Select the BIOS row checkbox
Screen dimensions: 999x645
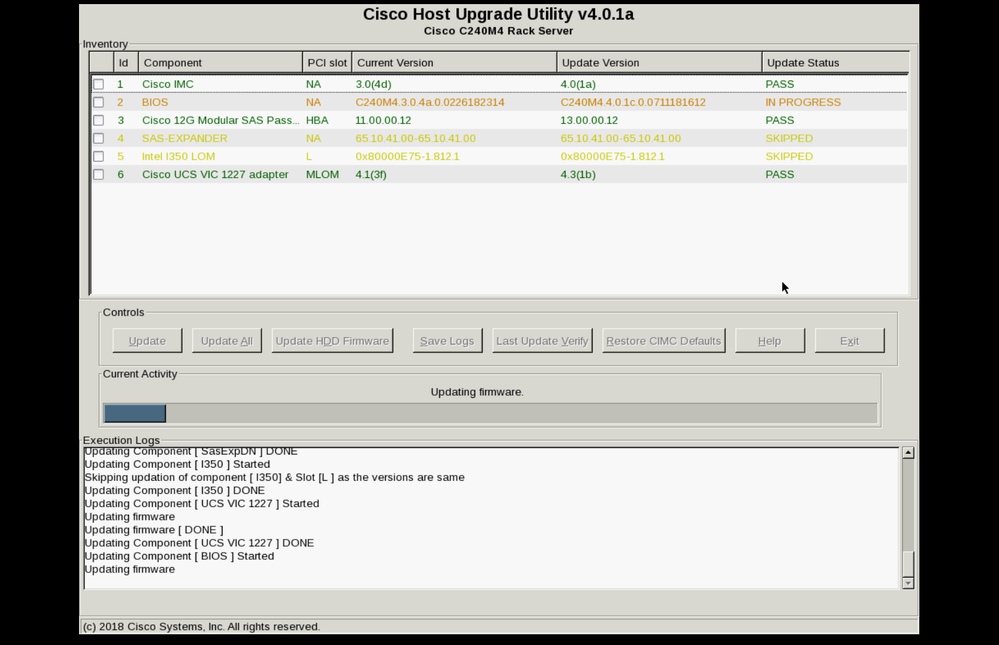click(98, 102)
